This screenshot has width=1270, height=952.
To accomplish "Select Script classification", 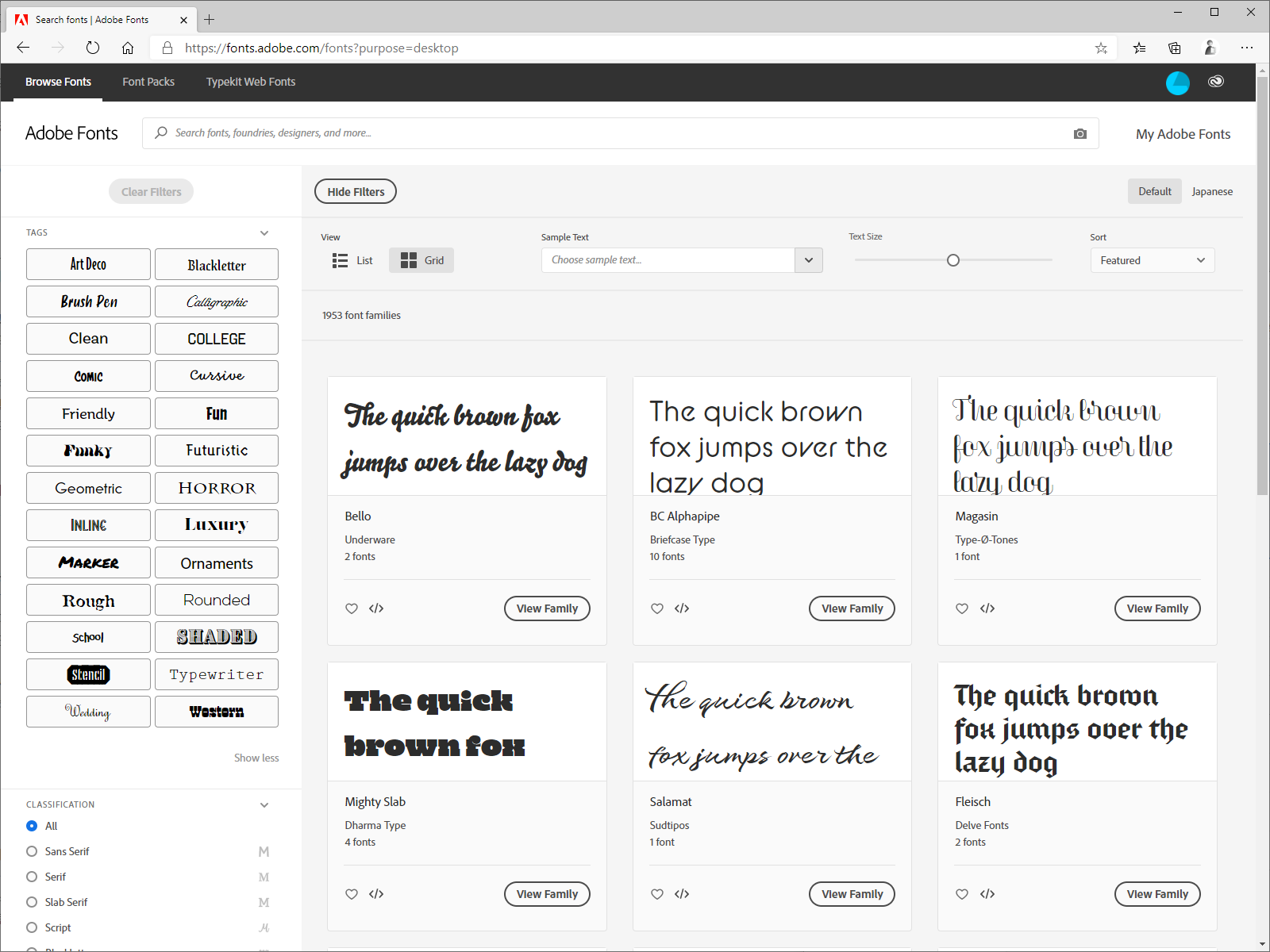I will click(x=32, y=927).
